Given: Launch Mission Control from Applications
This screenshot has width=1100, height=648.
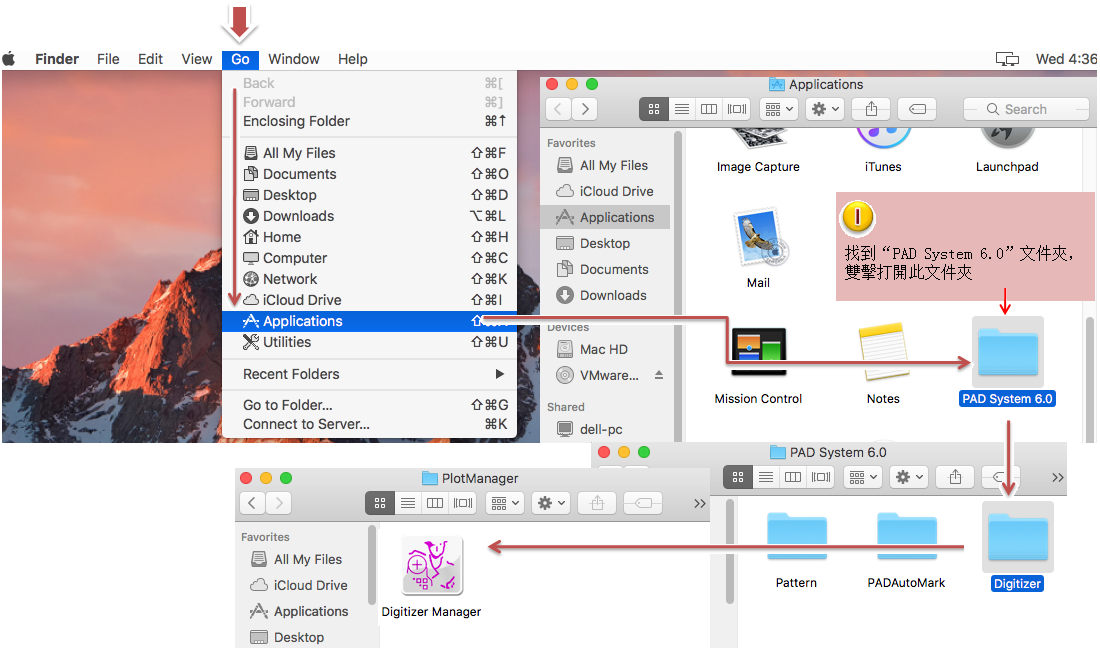Looking at the screenshot, I should 757,348.
